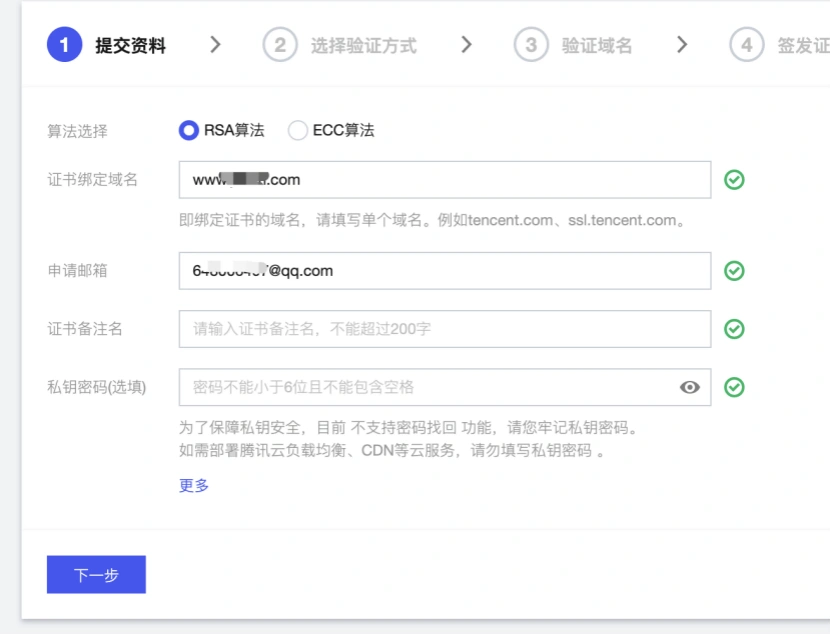Click green checkmark next to 证书备注名 field
This screenshot has height=636, width=832.
[734, 329]
